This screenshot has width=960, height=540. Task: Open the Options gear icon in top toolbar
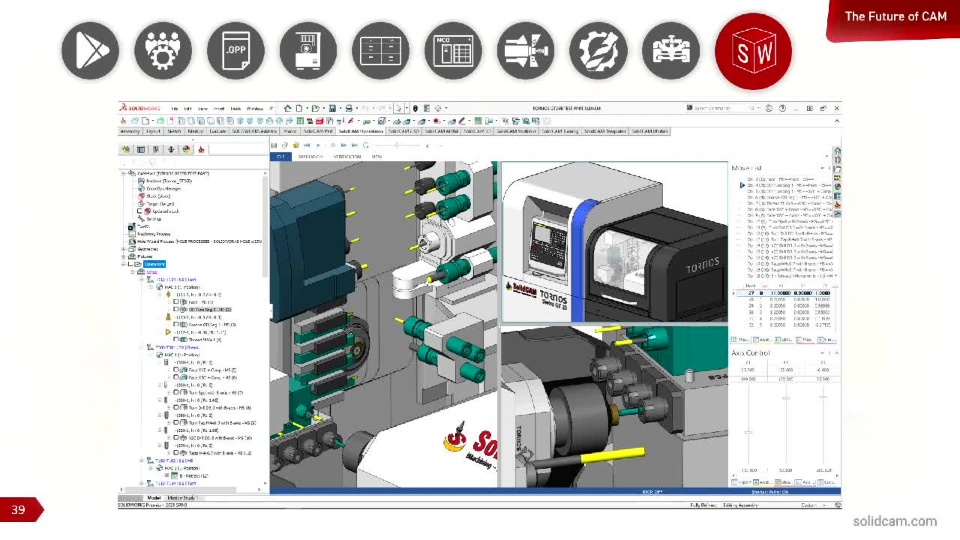438,108
